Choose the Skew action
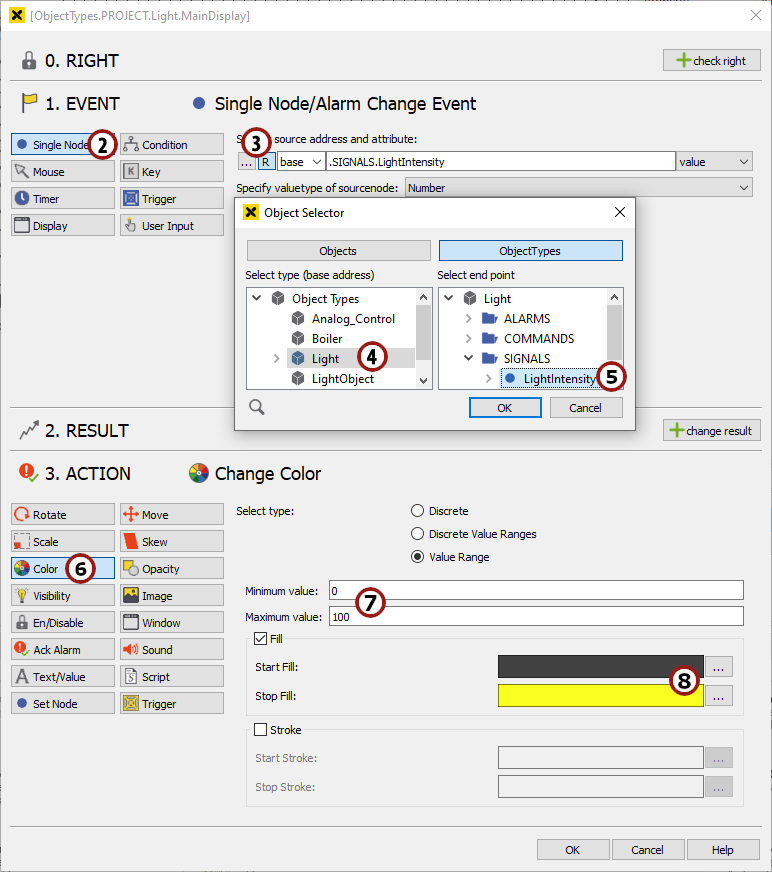Screen dimensions: 772x872 click(171, 541)
